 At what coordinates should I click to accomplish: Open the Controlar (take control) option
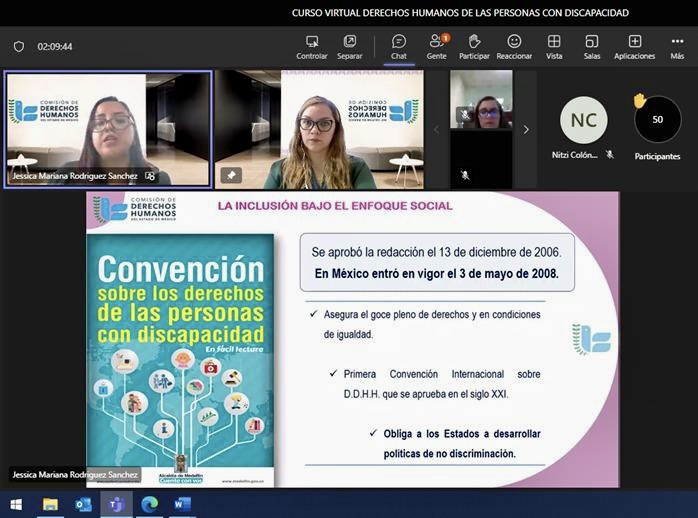click(x=312, y=46)
